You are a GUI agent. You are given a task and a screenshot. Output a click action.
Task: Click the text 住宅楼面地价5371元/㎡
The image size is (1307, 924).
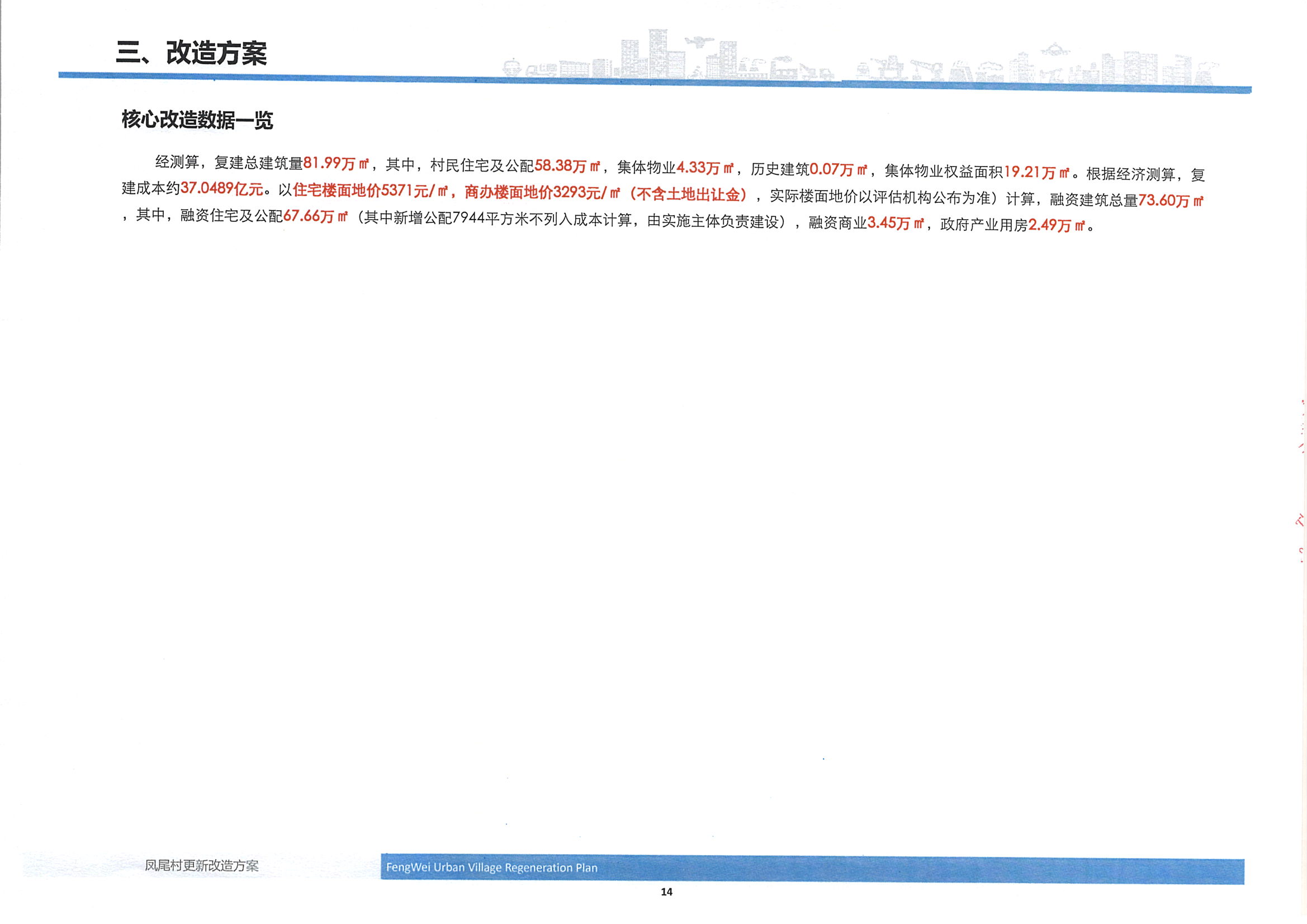[370, 190]
